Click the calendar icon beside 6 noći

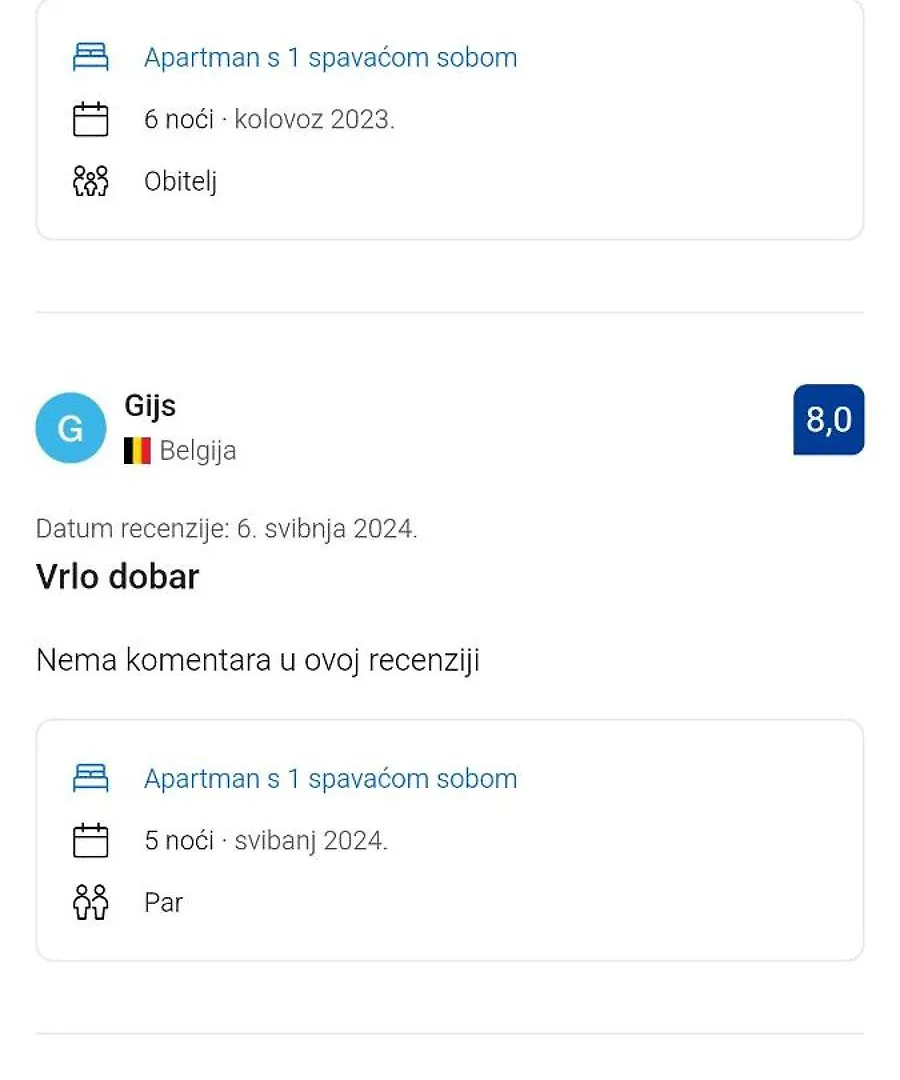[x=91, y=119]
